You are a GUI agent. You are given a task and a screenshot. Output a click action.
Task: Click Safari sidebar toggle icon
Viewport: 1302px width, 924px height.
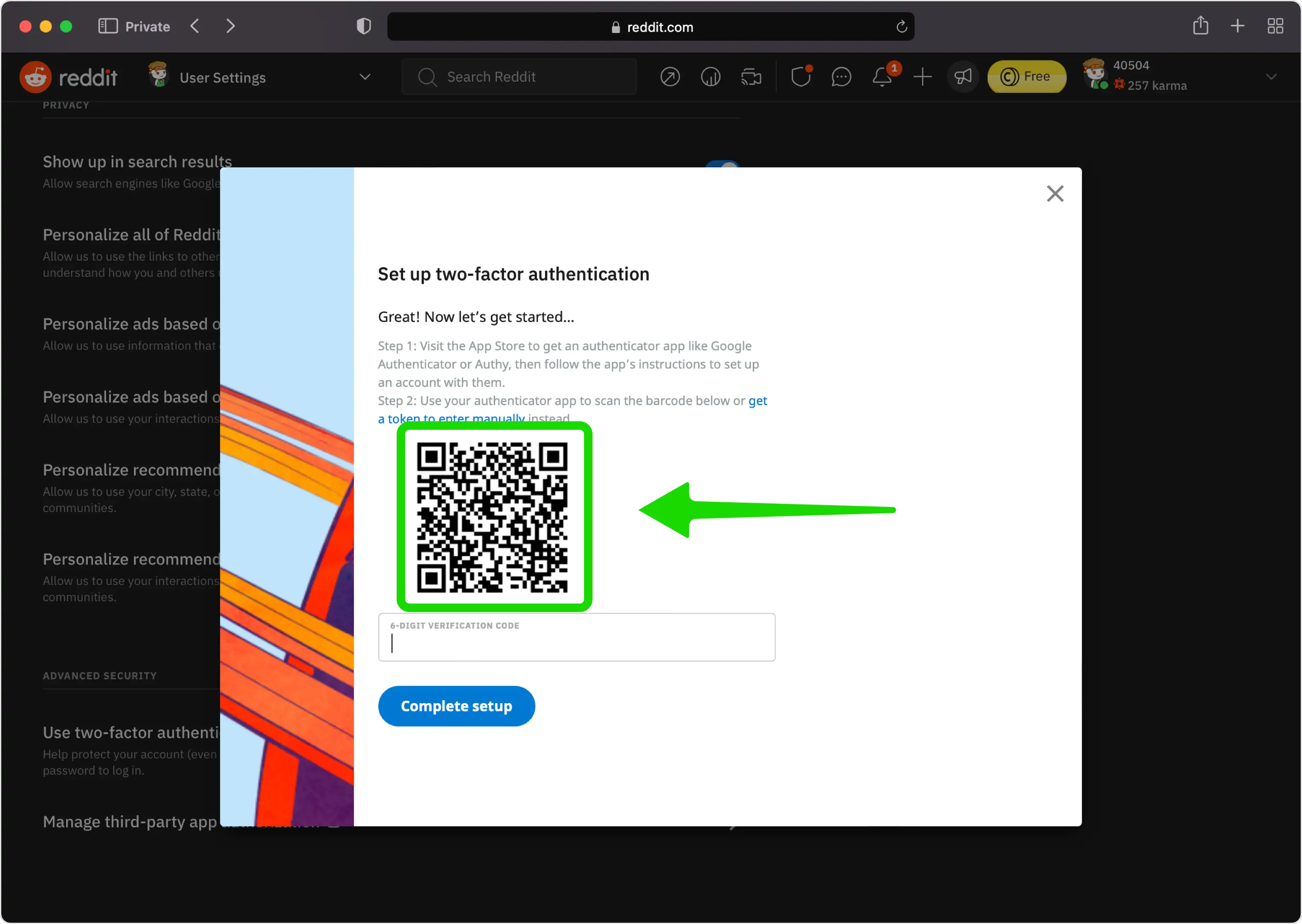pyautogui.click(x=108, y=26)
